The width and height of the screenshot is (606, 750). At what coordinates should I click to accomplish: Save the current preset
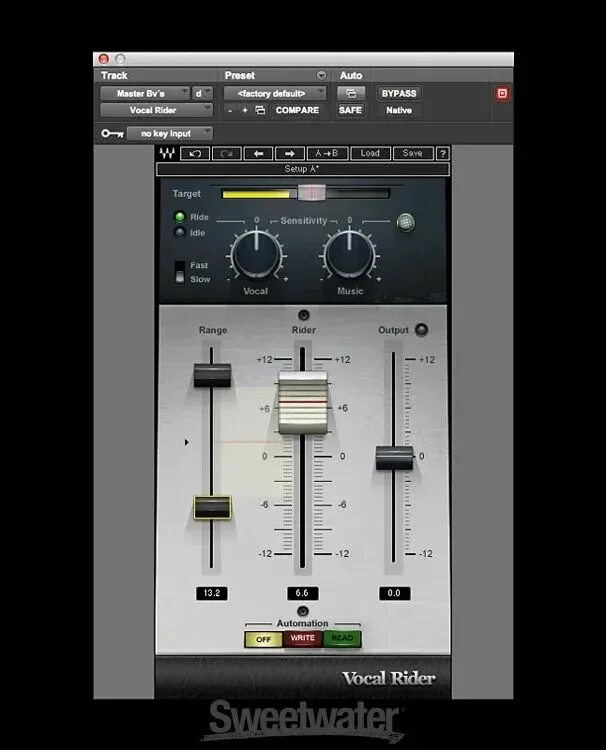click(x=412, y=153)
